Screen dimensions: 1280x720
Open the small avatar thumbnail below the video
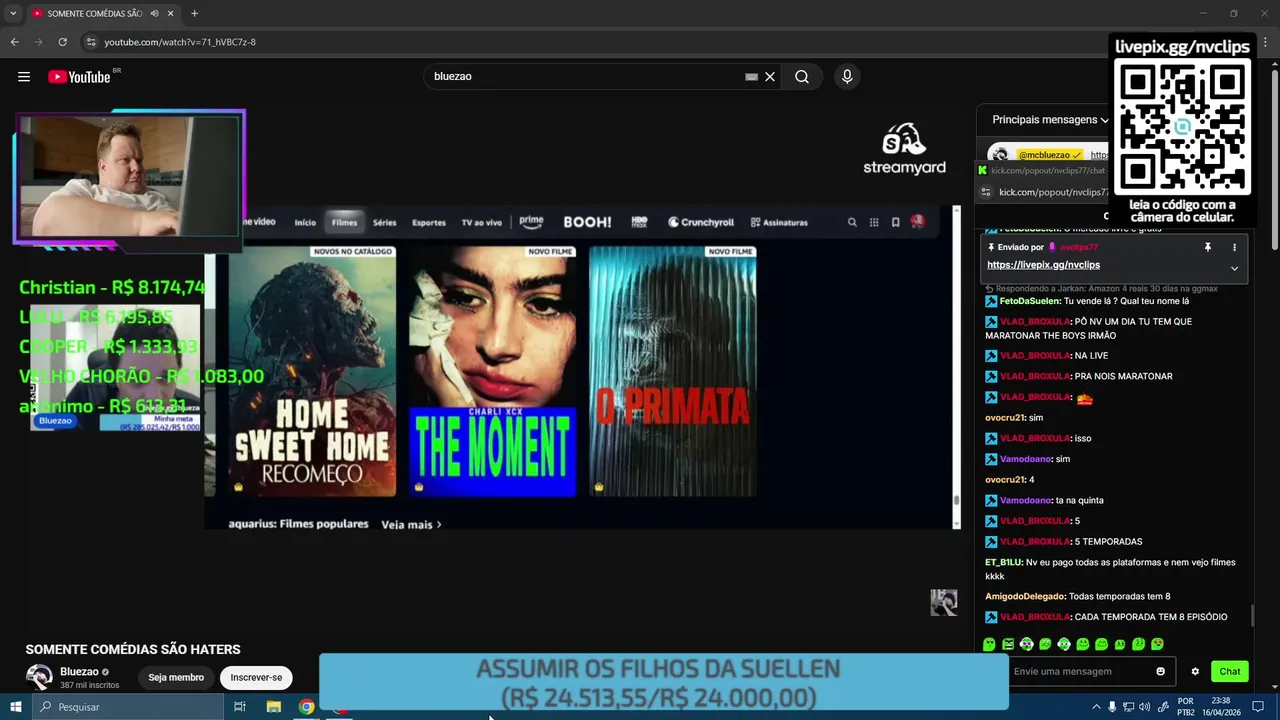(944, 602)
